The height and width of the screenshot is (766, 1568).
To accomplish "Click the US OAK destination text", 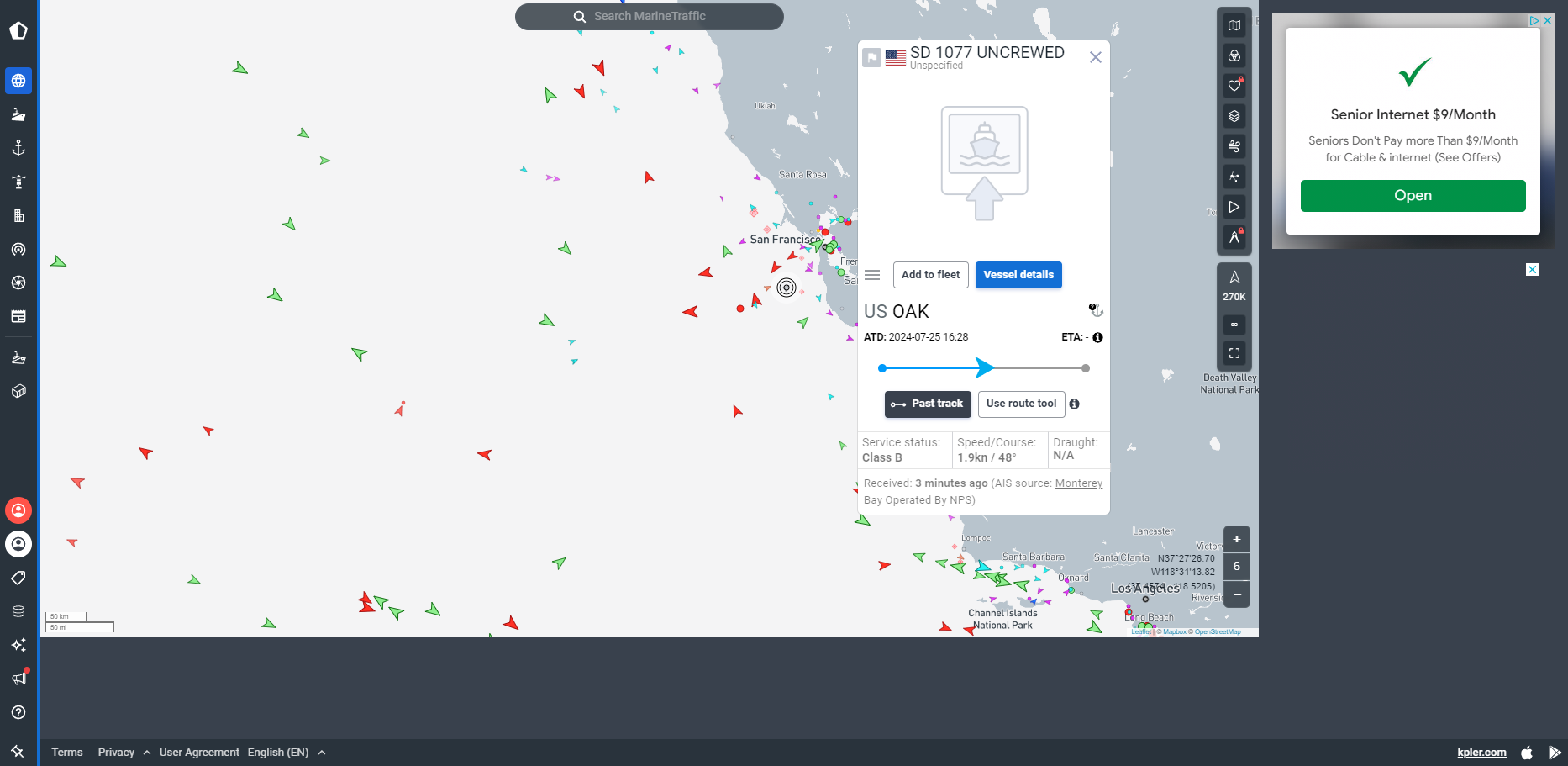I will coord(897,312).
